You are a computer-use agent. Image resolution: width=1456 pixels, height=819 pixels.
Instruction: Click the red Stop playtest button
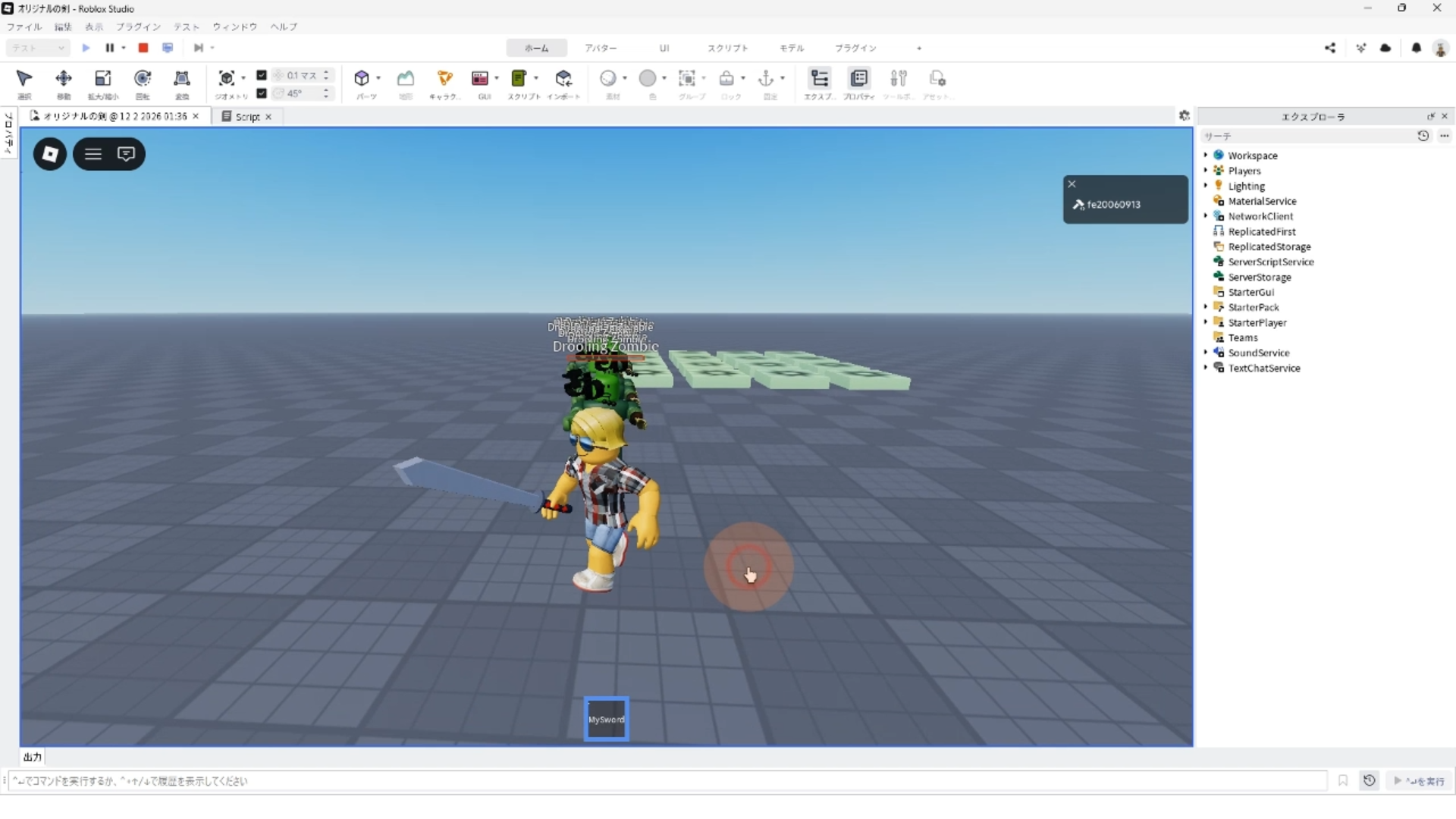coord(143,48)
